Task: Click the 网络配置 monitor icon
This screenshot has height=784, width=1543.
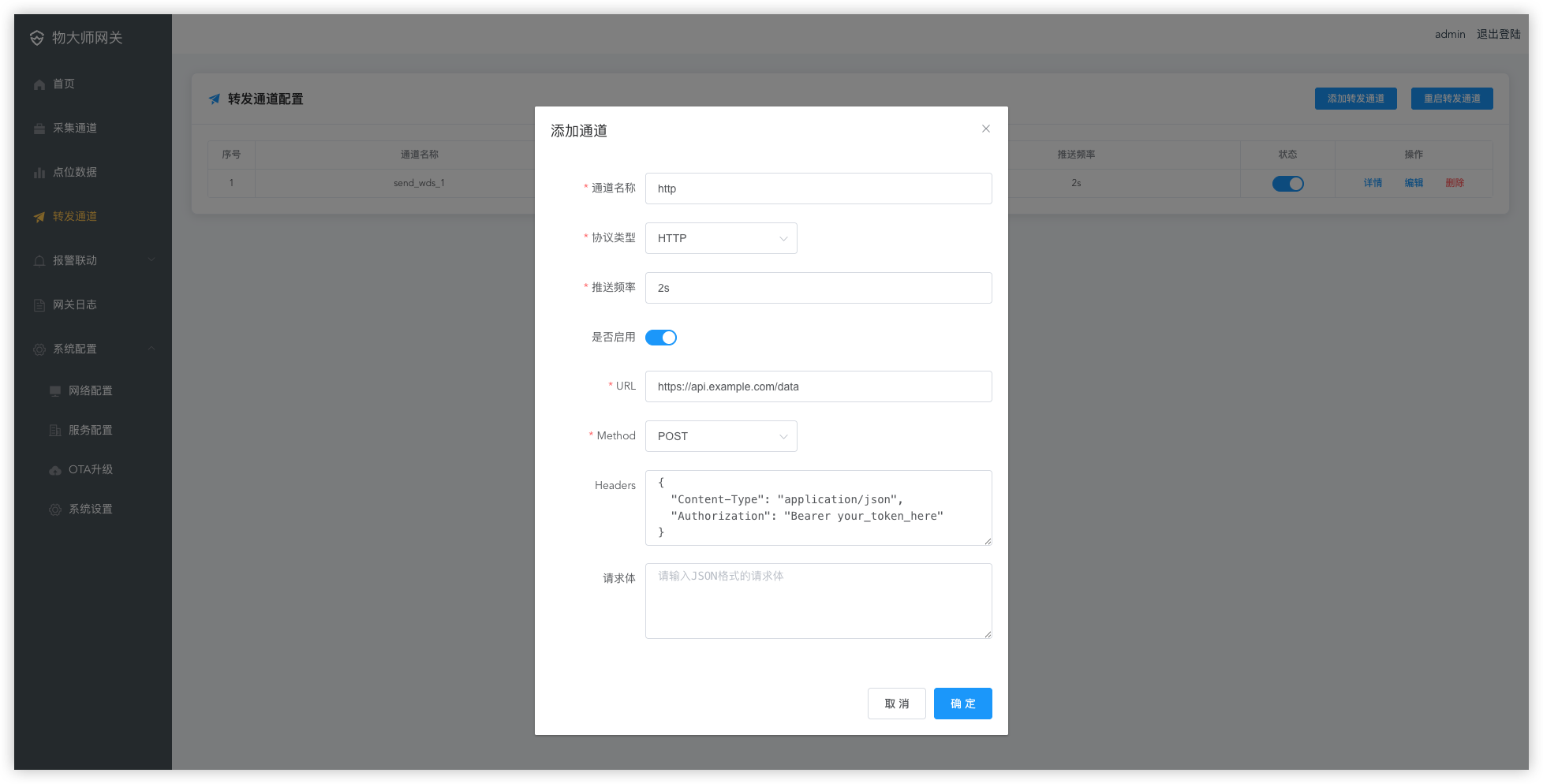Action: pyautogui.click(x=55, y=391)
